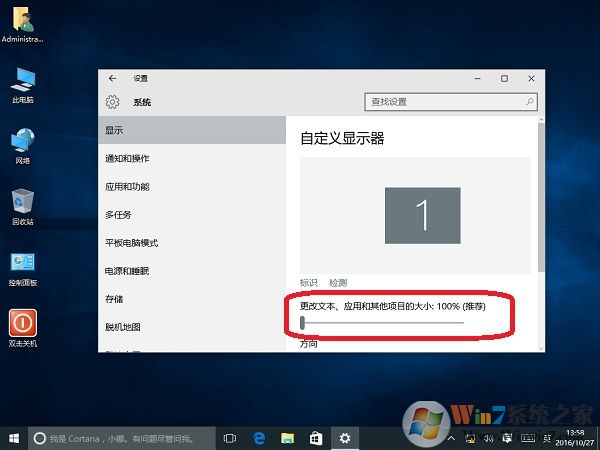This screenshot has height=450, width=600.
Task: Open 存储 settings section
Action: (192, 299)
